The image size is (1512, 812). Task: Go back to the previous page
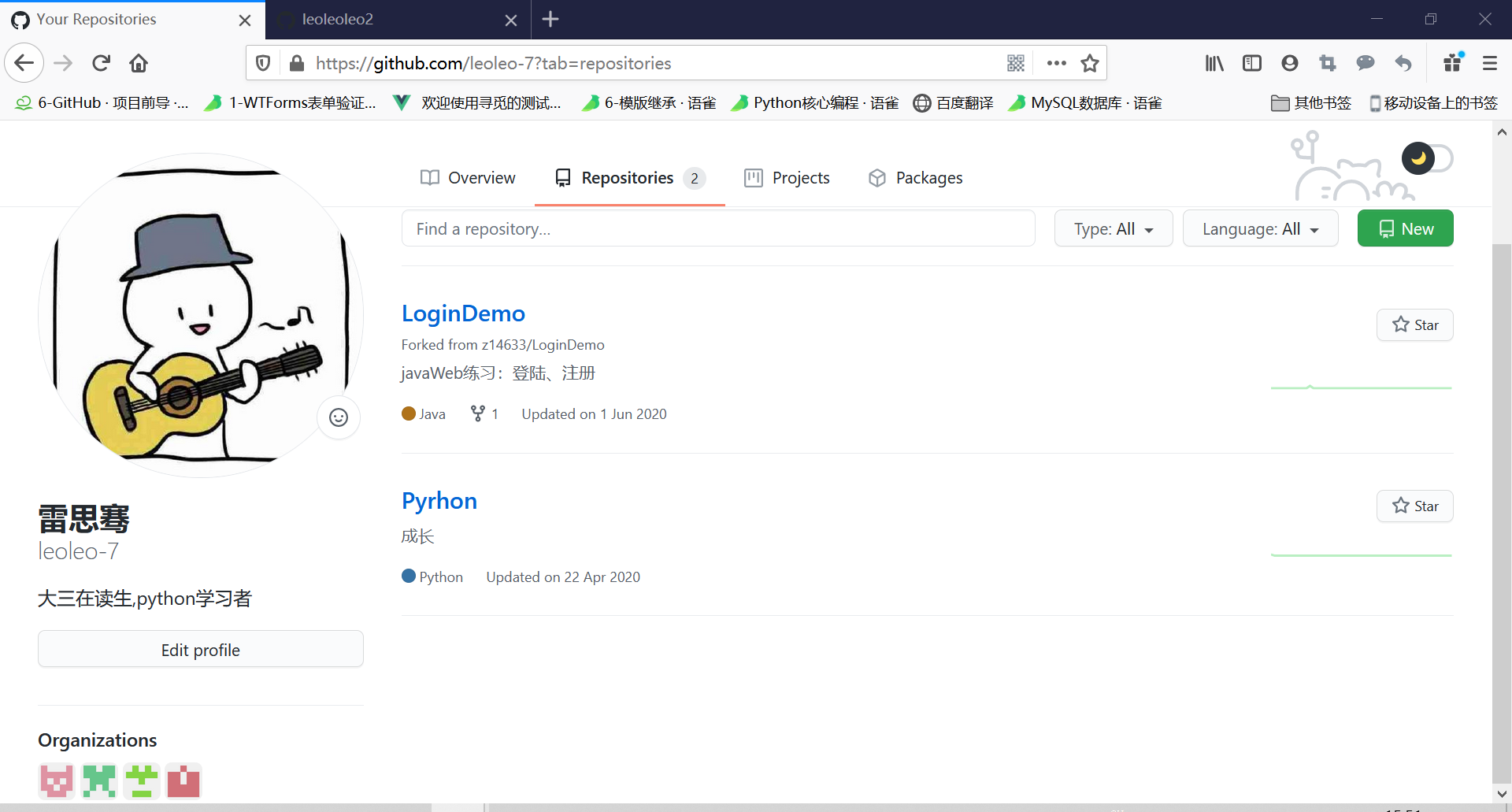point(24,63)
